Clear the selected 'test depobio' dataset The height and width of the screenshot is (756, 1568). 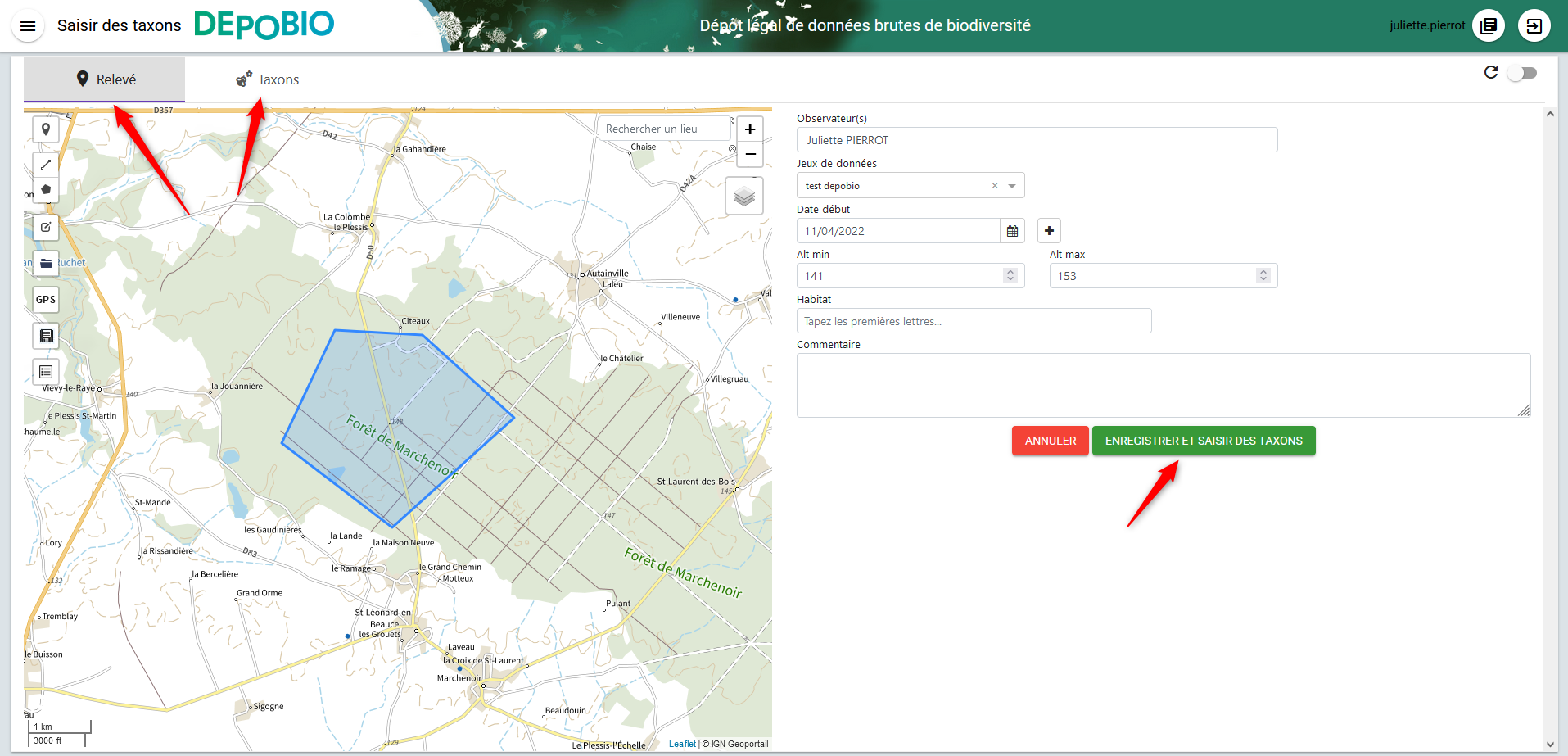coord(995,186)
